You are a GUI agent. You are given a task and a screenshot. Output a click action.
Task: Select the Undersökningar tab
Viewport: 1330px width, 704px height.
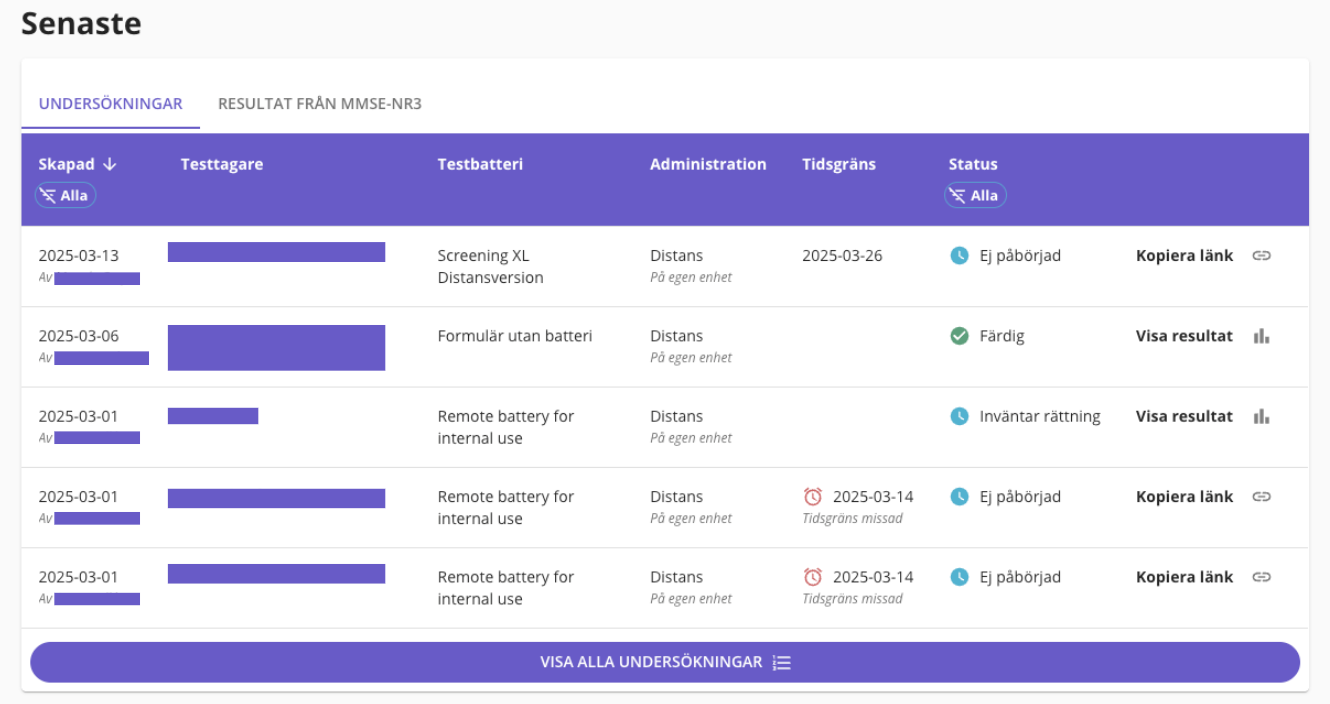point(110,104)
